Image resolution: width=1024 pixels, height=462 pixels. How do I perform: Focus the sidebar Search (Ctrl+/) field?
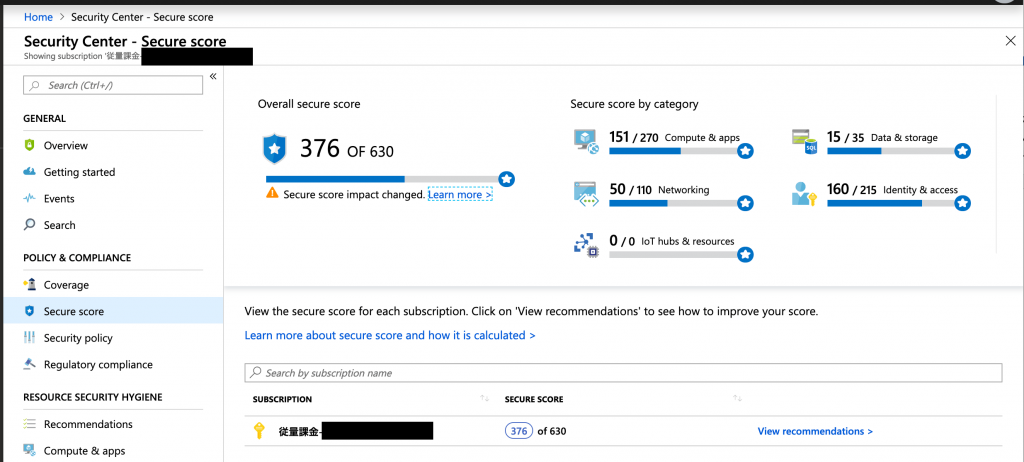coord(113,85)
